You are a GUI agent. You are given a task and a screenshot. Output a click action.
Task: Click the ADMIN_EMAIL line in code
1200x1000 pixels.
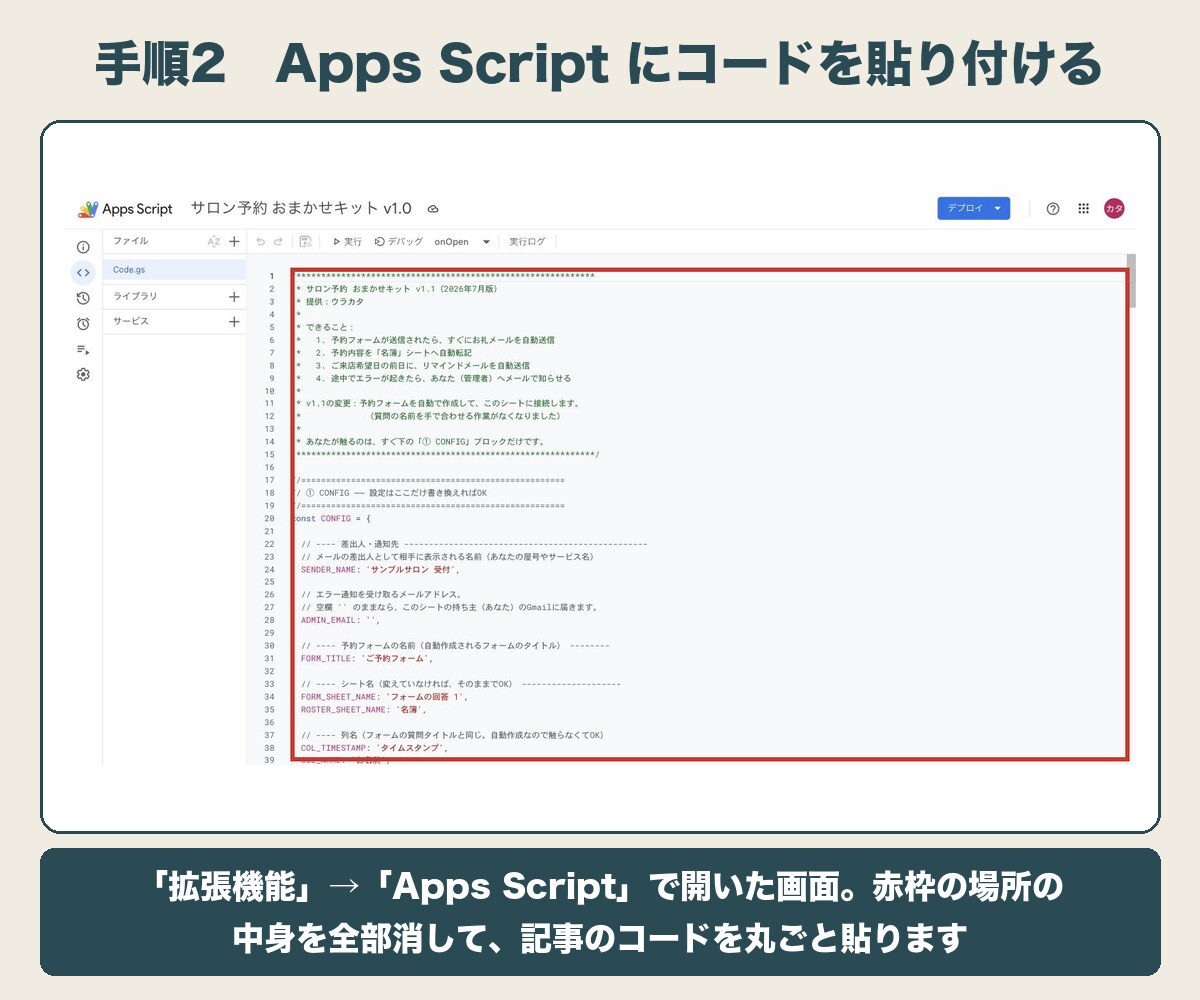click(x=340, y=620)
